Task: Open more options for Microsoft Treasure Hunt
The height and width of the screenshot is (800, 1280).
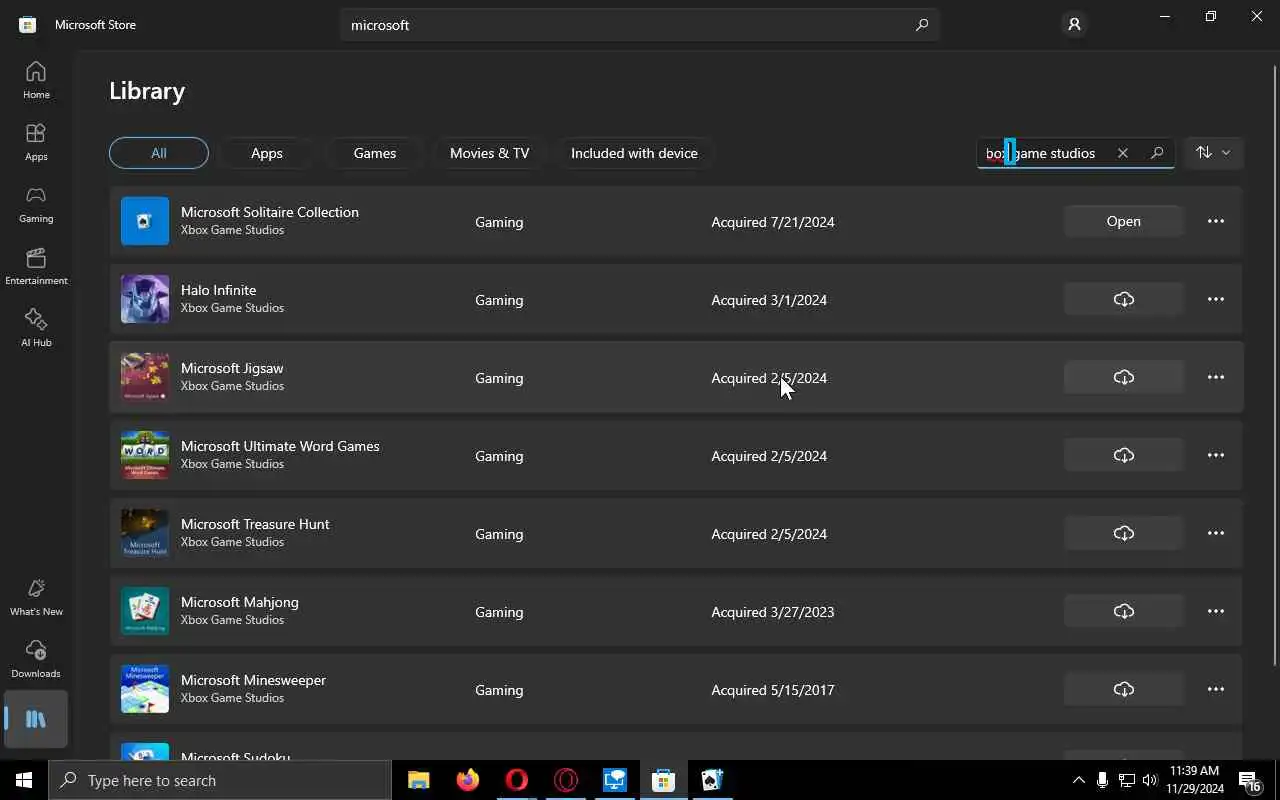Action: point(1216,533)
